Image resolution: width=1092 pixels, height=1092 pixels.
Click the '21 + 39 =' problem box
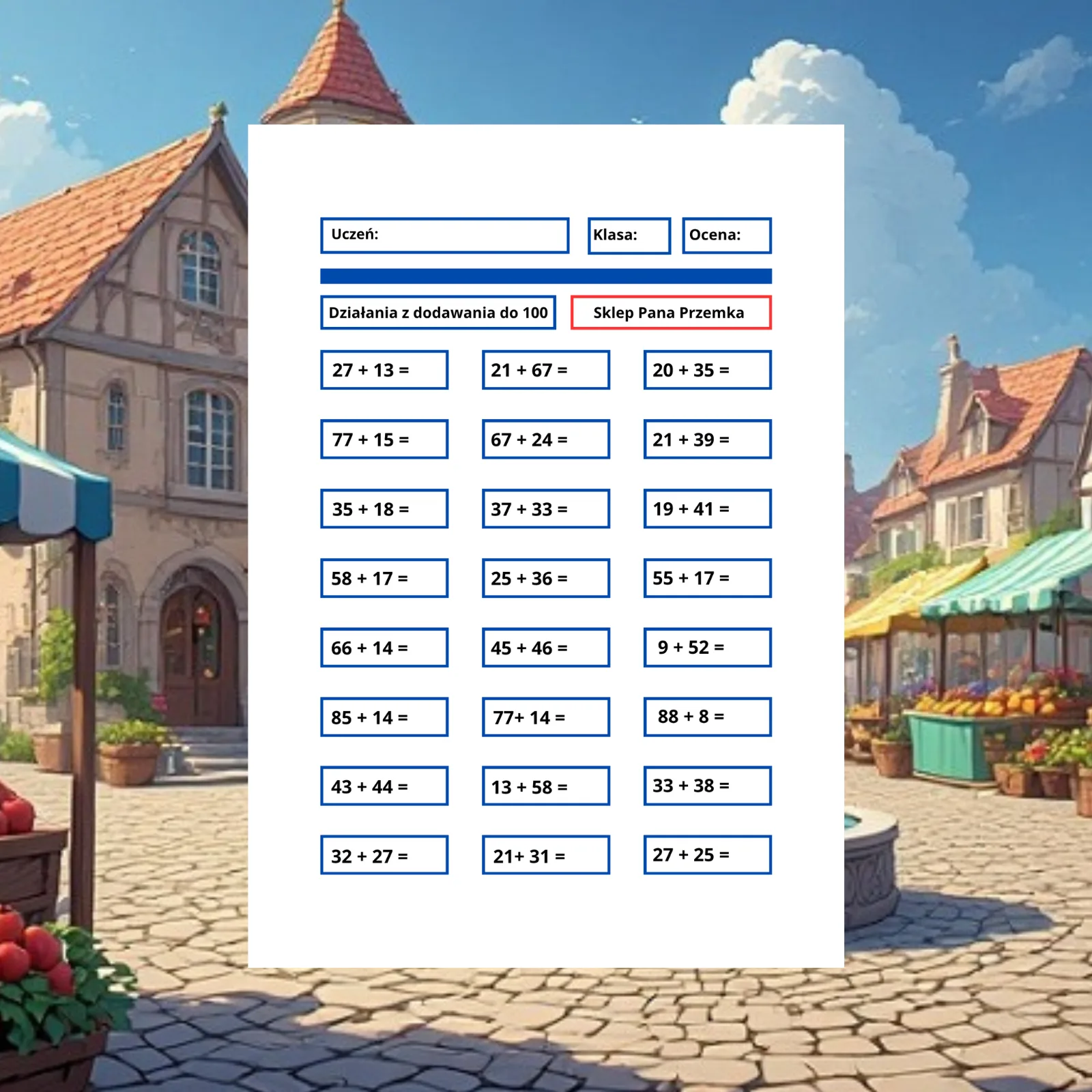(x=708, y=440)
